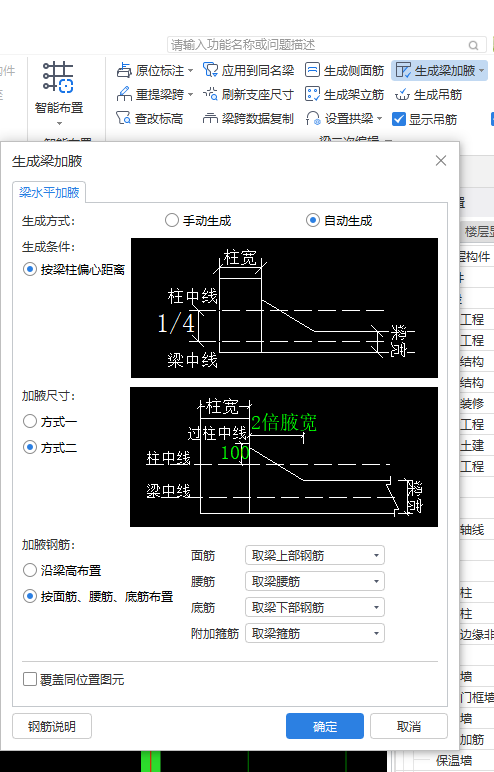This screenshot has height=772, width=494.
Task: Select 装修 row in background panel
Action: click(x=472, y=404)
